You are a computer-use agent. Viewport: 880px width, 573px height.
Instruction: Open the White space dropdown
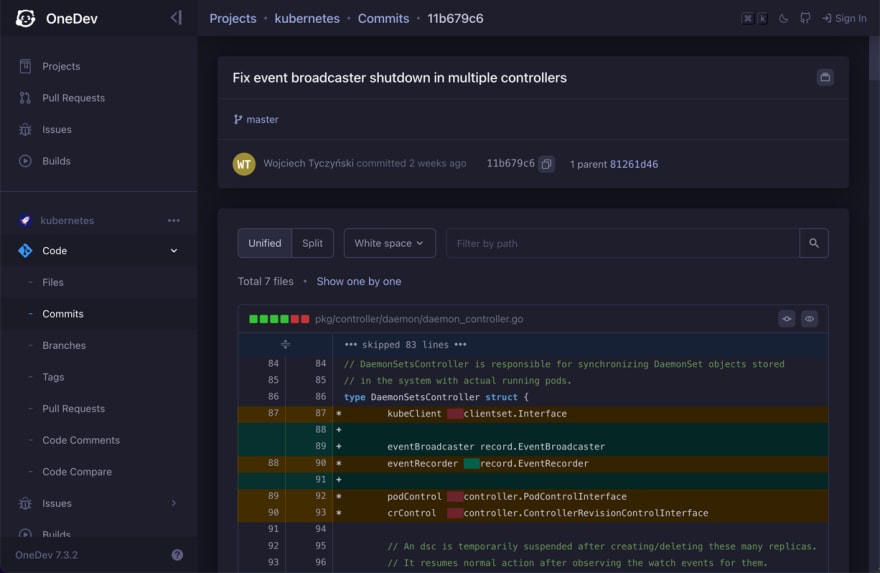click(389, 243)
